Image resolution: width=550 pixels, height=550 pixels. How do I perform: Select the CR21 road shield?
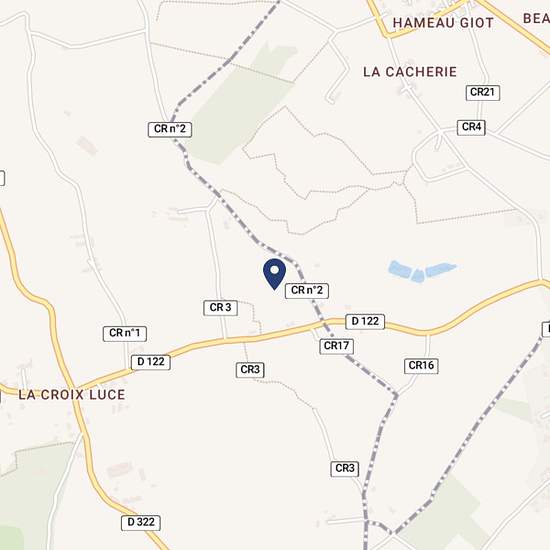(x=483, y=93)
